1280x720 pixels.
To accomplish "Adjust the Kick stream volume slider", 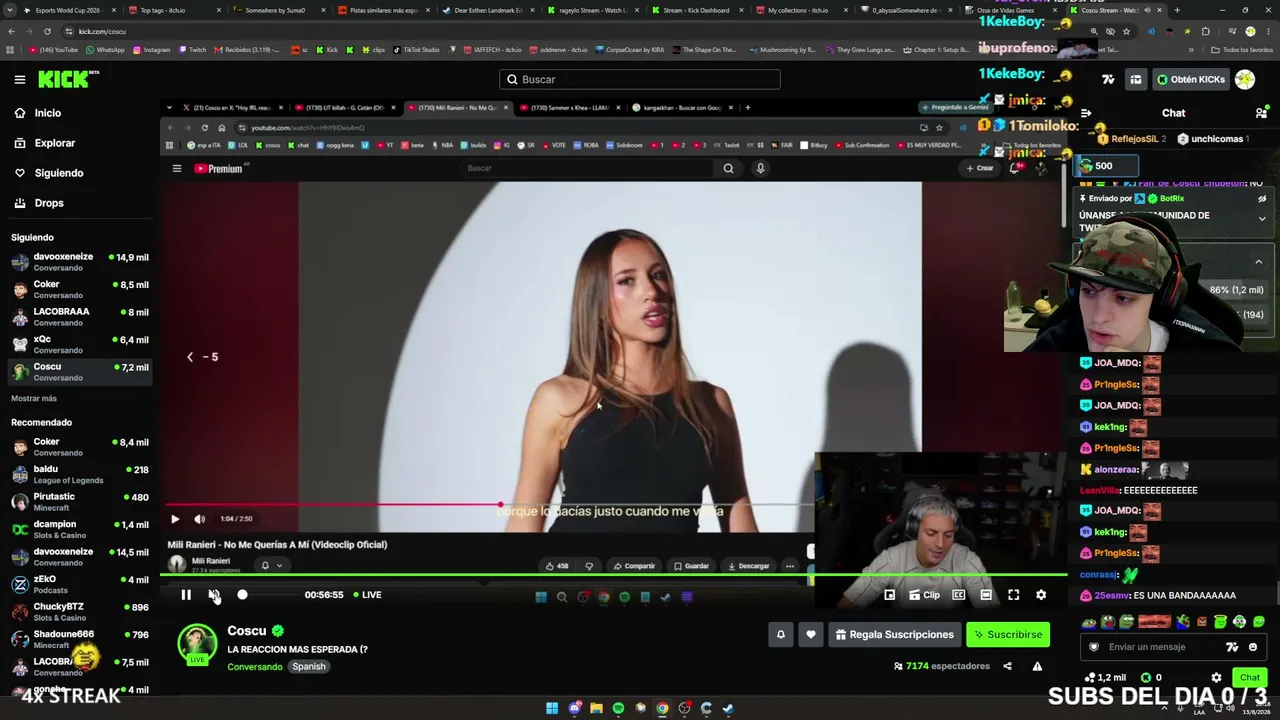I will (x=269, y=595).
